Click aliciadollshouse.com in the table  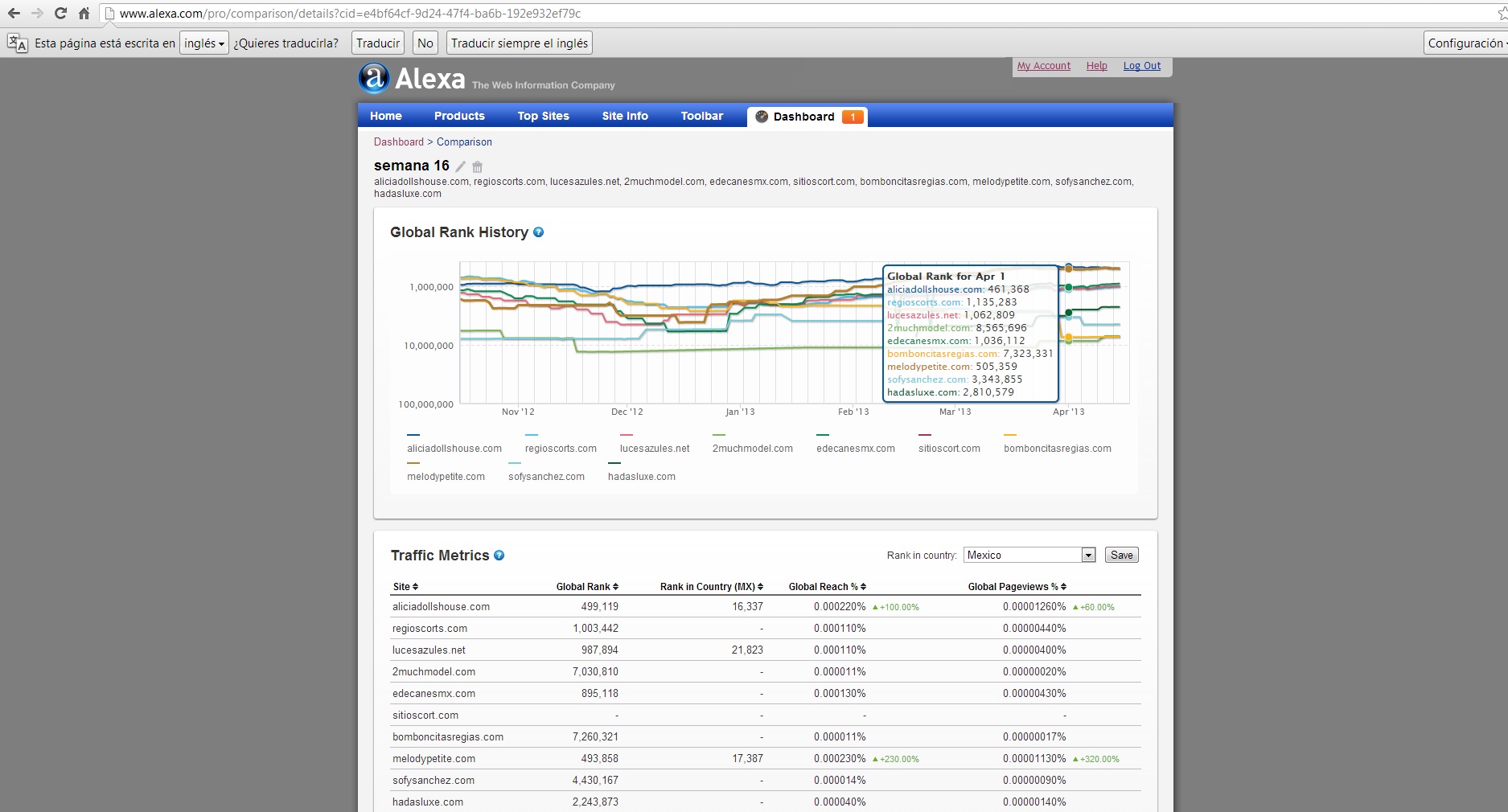tap(441, 607)
